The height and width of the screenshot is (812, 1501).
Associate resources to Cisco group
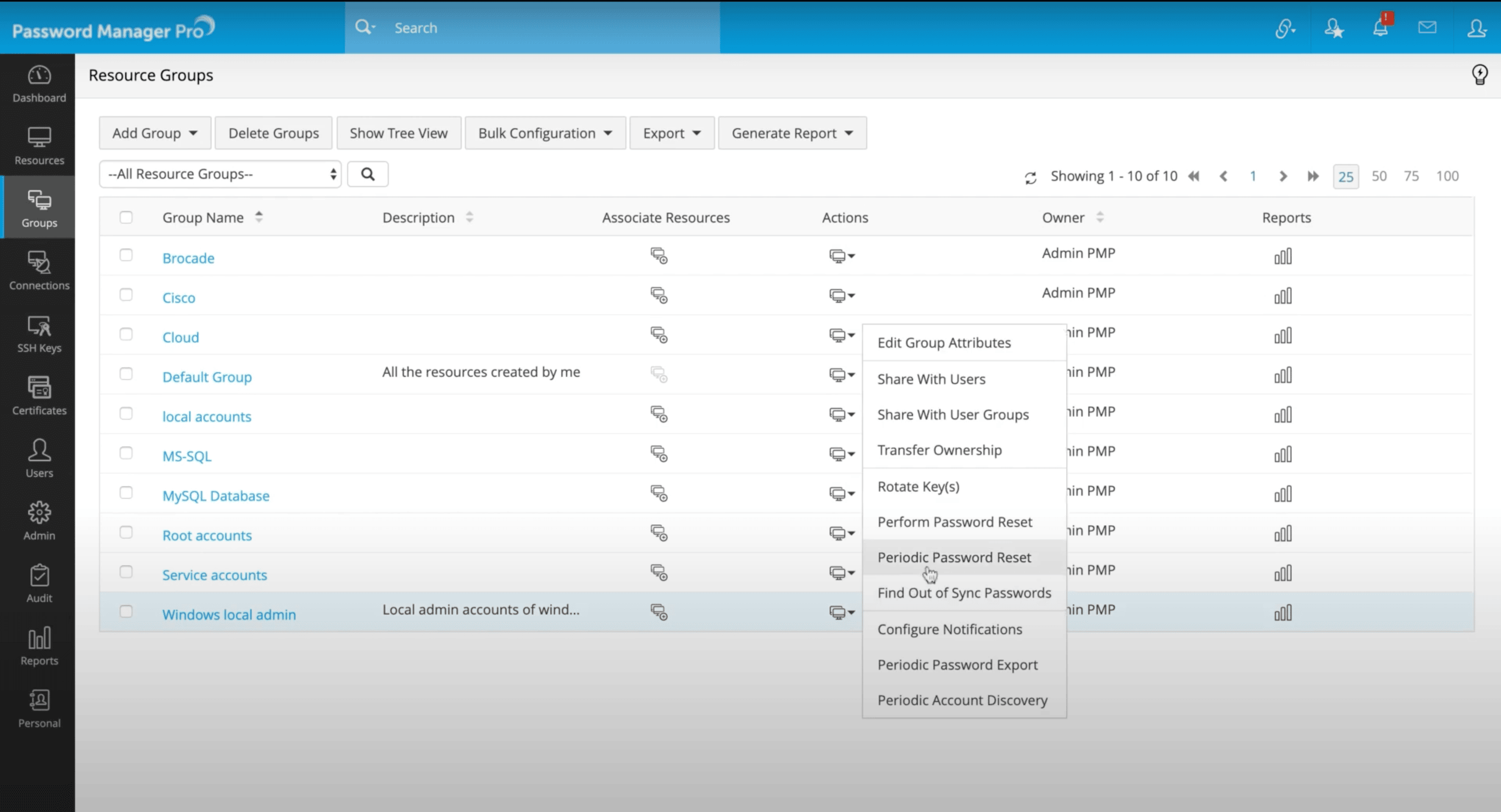click(659, 296)
